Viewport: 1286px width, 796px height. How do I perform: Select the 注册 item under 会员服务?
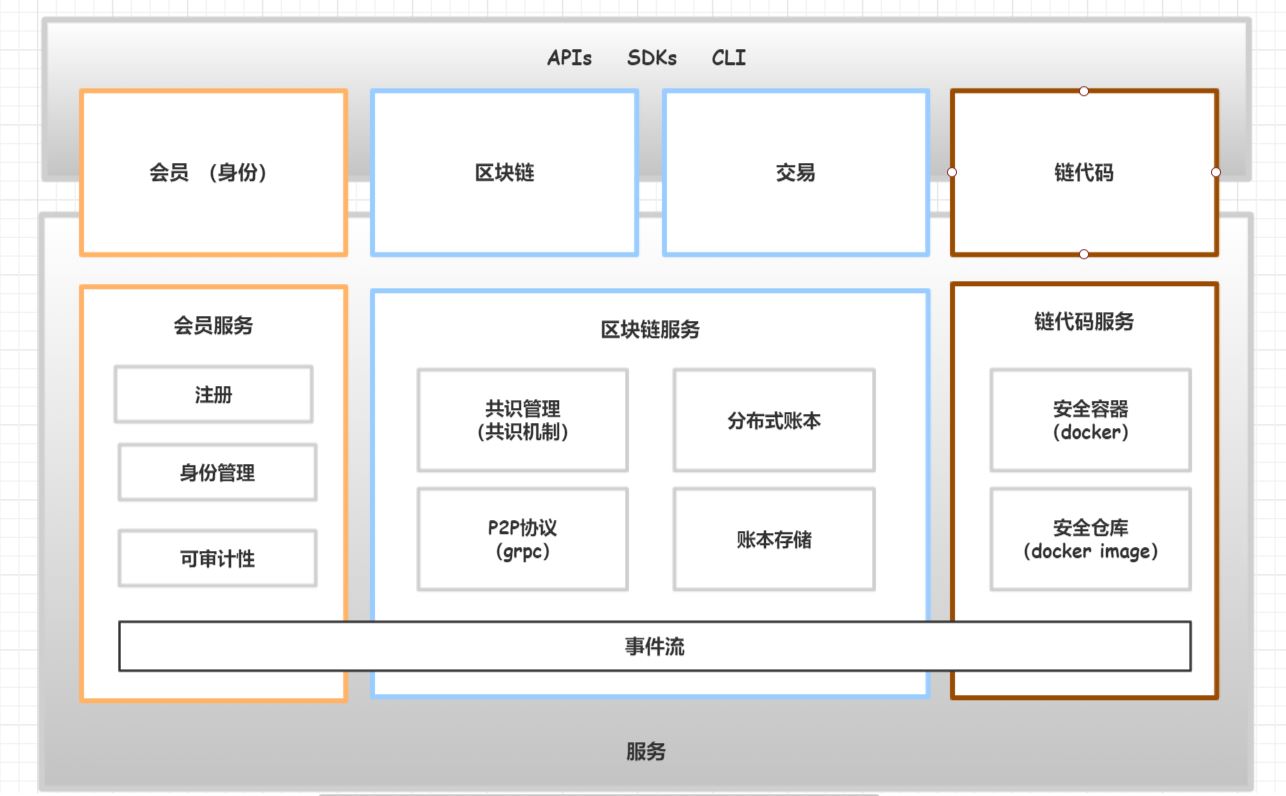pyautogui.click(x=213, y=394)
